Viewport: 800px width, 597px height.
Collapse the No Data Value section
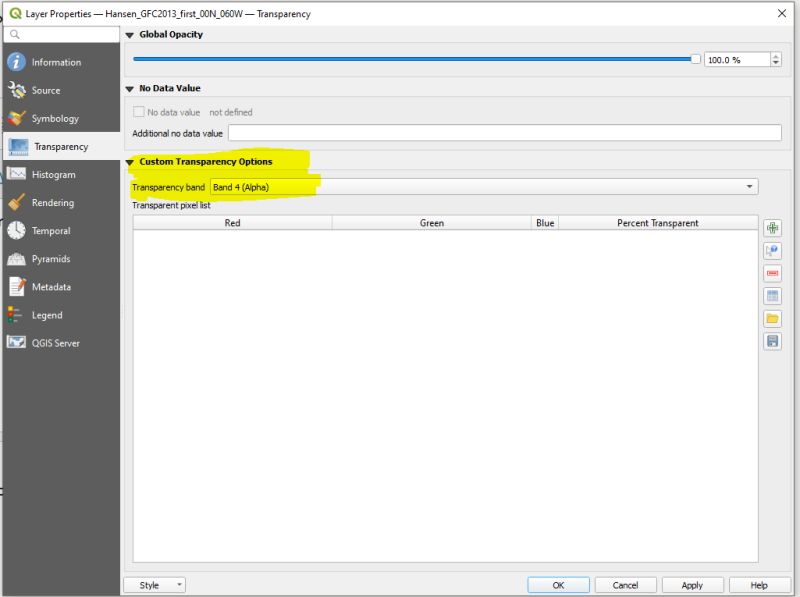coord(130,89)
